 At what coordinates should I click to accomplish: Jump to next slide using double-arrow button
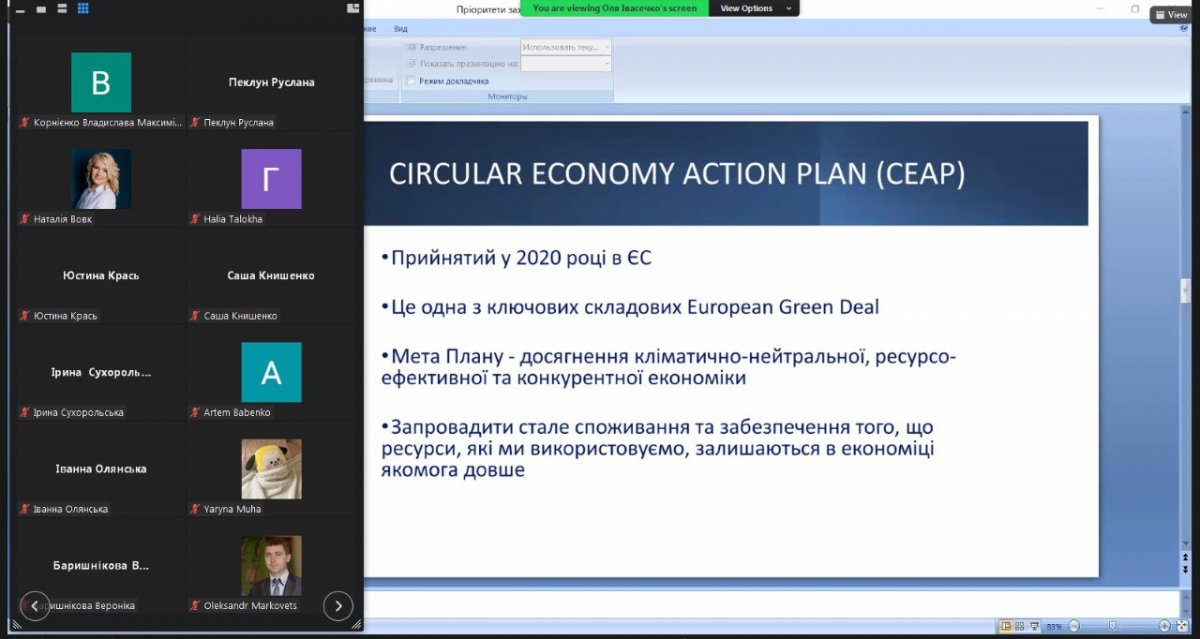coord(1186,569)
